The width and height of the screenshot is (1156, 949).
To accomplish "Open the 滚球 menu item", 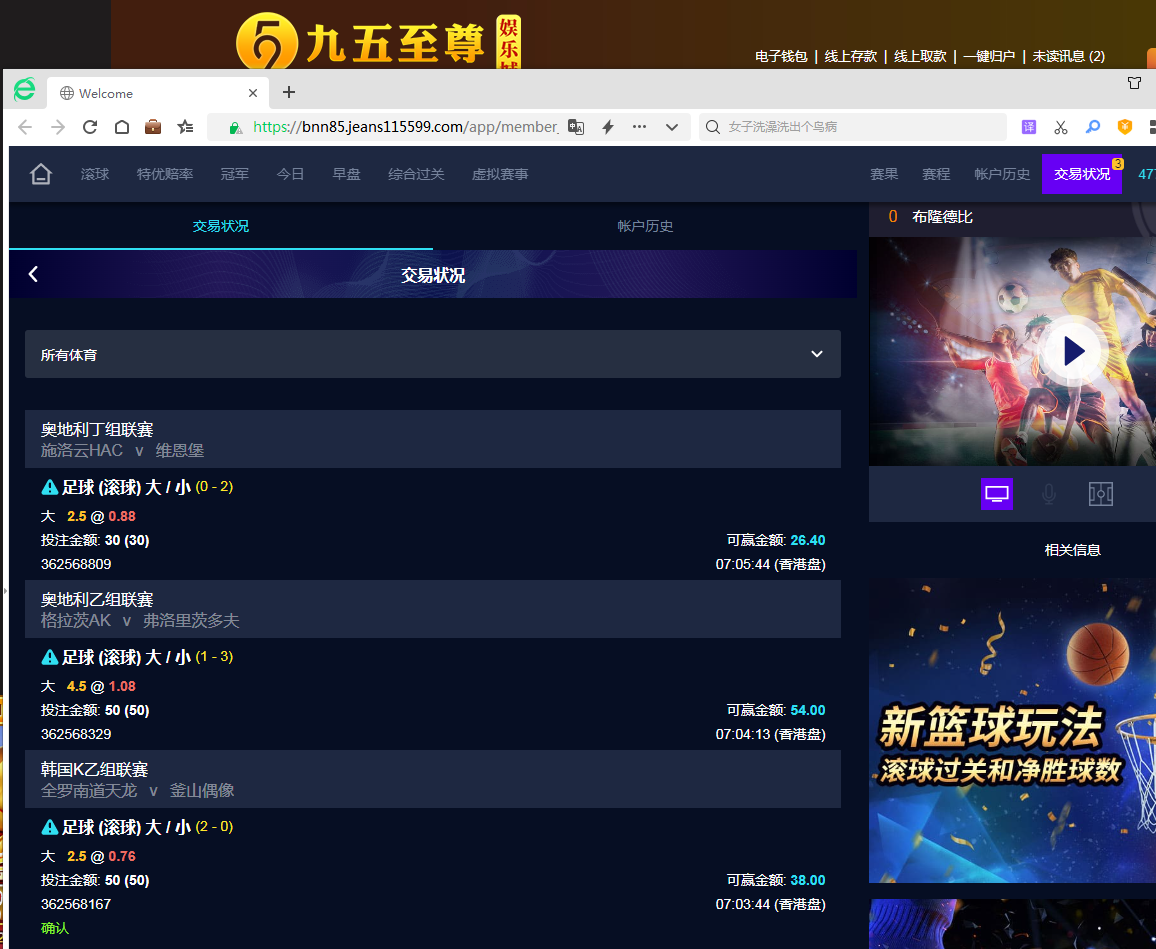I will point(95,174).
